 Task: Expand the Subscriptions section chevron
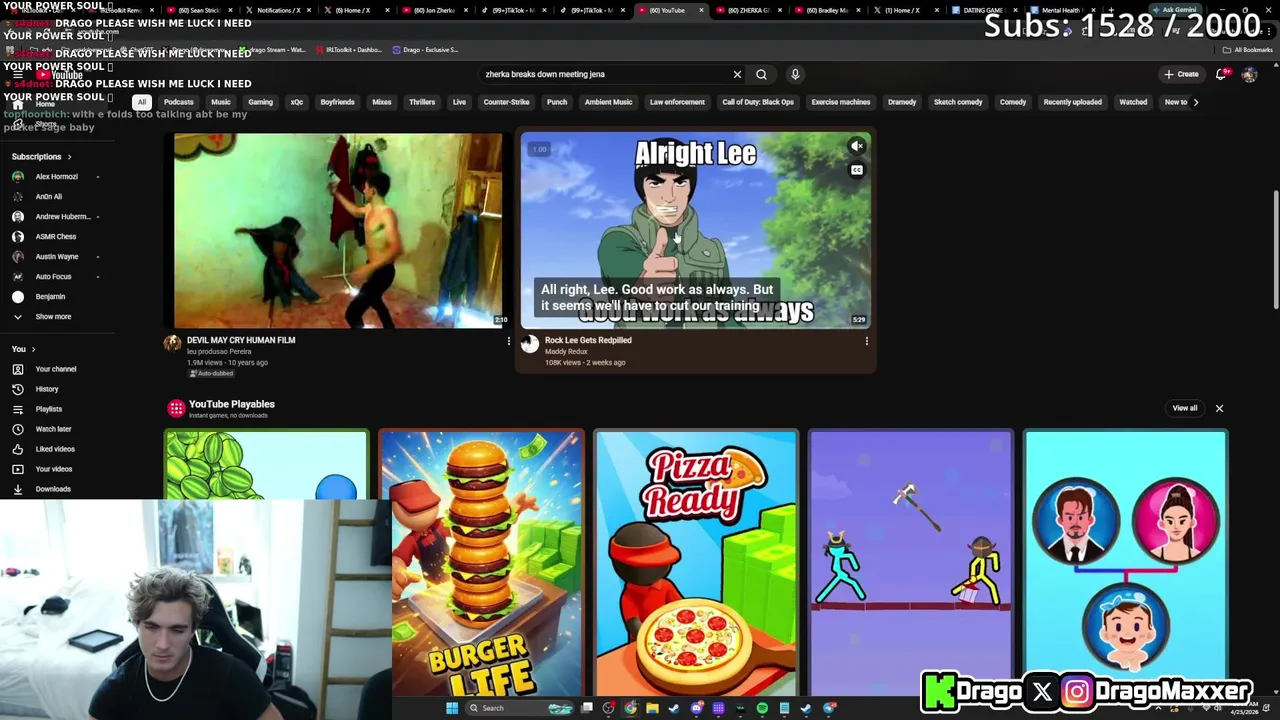[69, 156]
